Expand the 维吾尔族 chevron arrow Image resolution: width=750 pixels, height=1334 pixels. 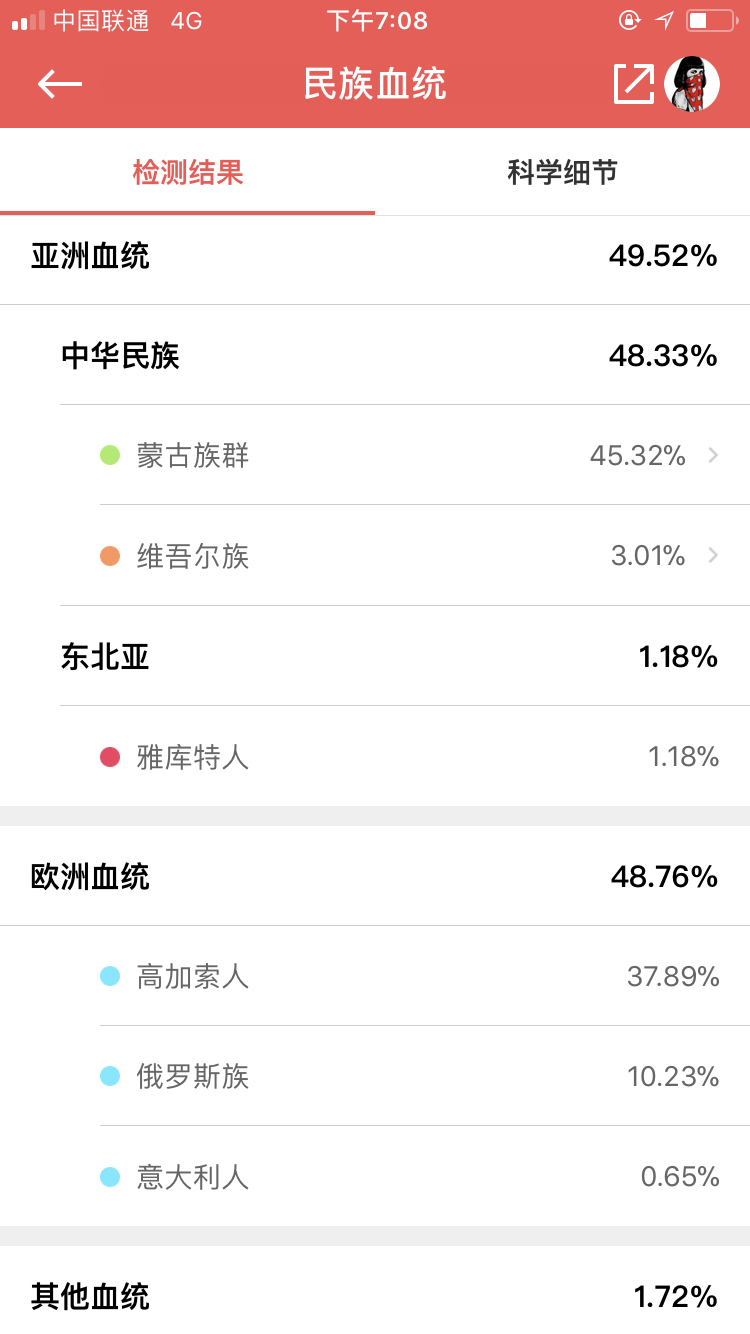(713, 555)
